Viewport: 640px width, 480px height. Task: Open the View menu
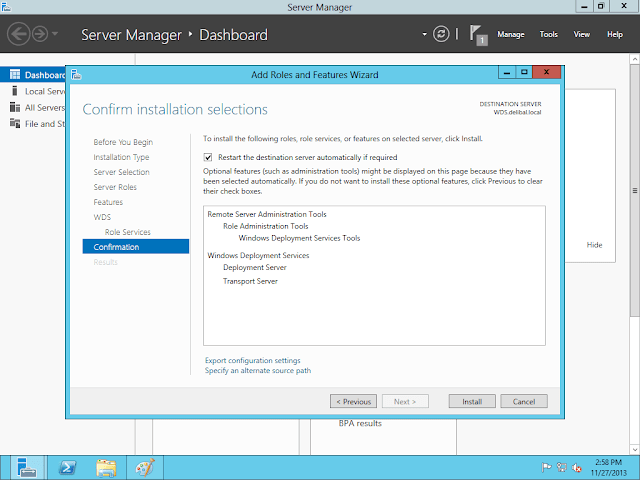point(581,35)
